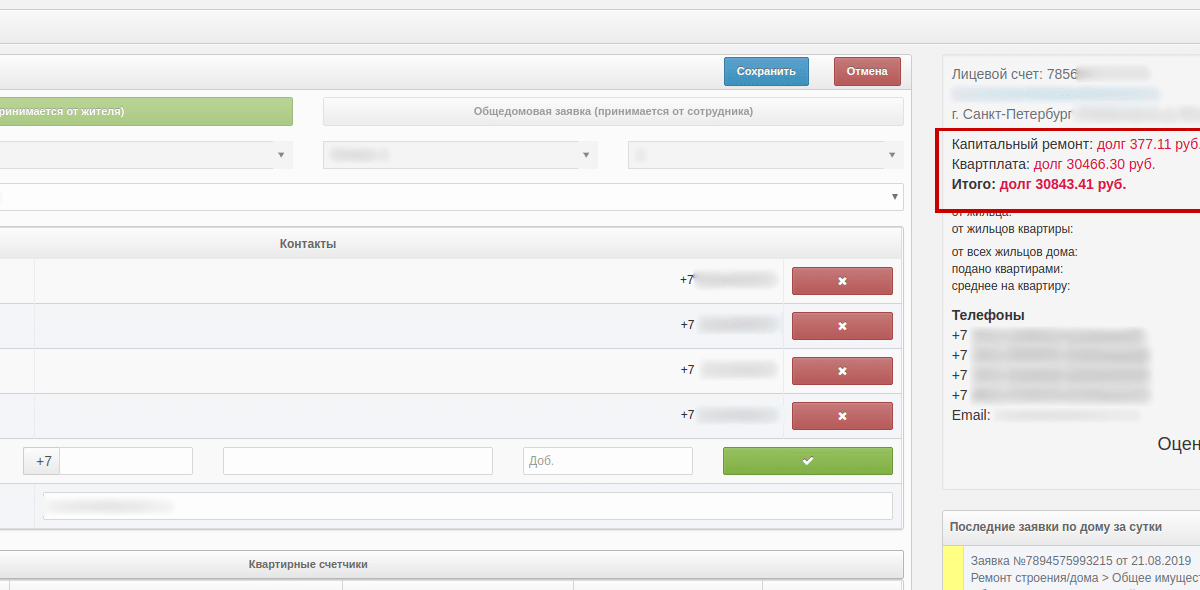The height and width of the screenshot is (590, 1200).
Task: Click the Доб. extension input field
Action: (607, 461)
